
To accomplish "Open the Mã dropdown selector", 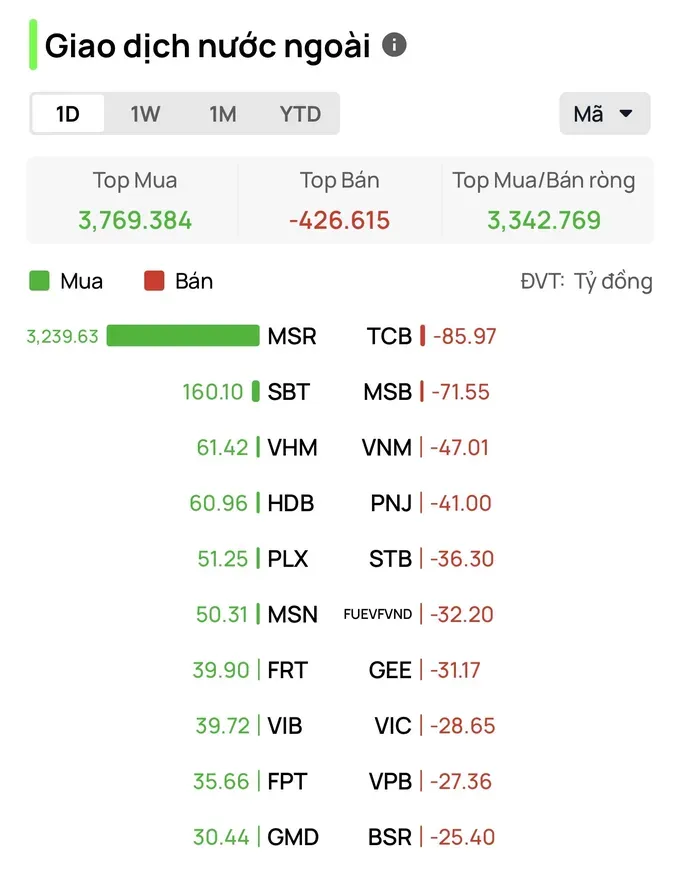I will (x=605, y=114).
